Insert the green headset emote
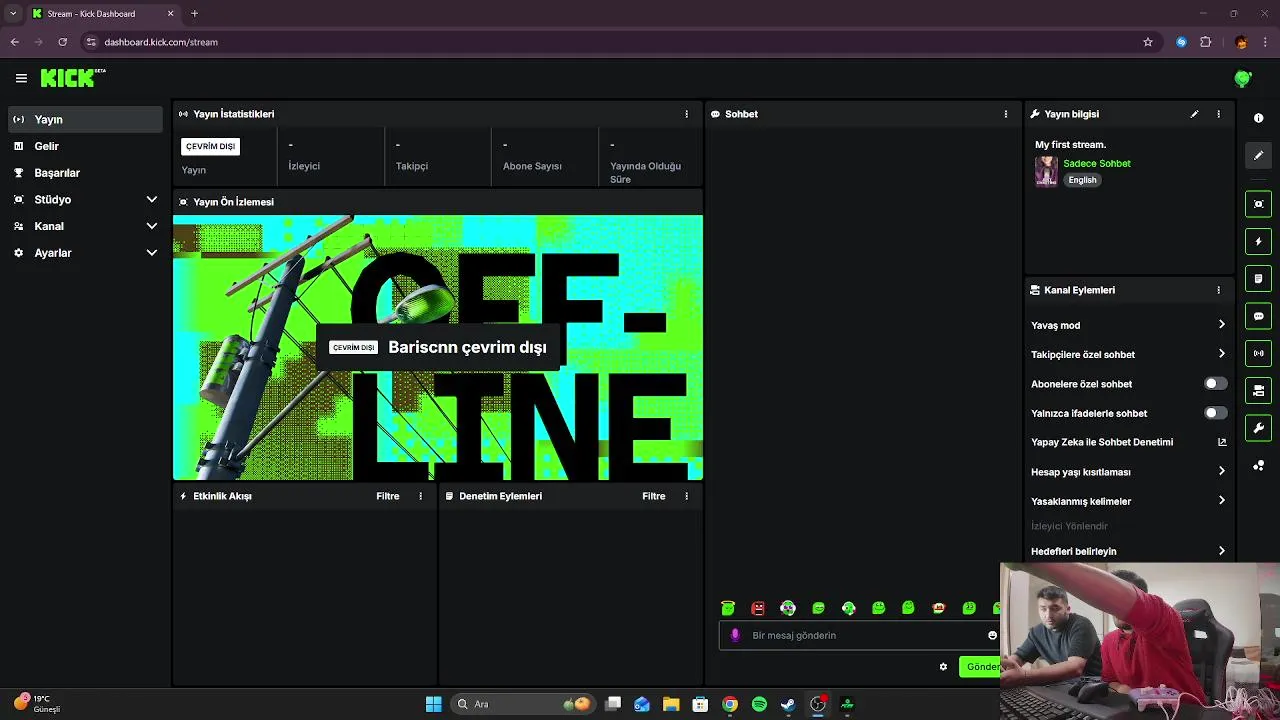1280x720 pixels. (x=848, y=608)
